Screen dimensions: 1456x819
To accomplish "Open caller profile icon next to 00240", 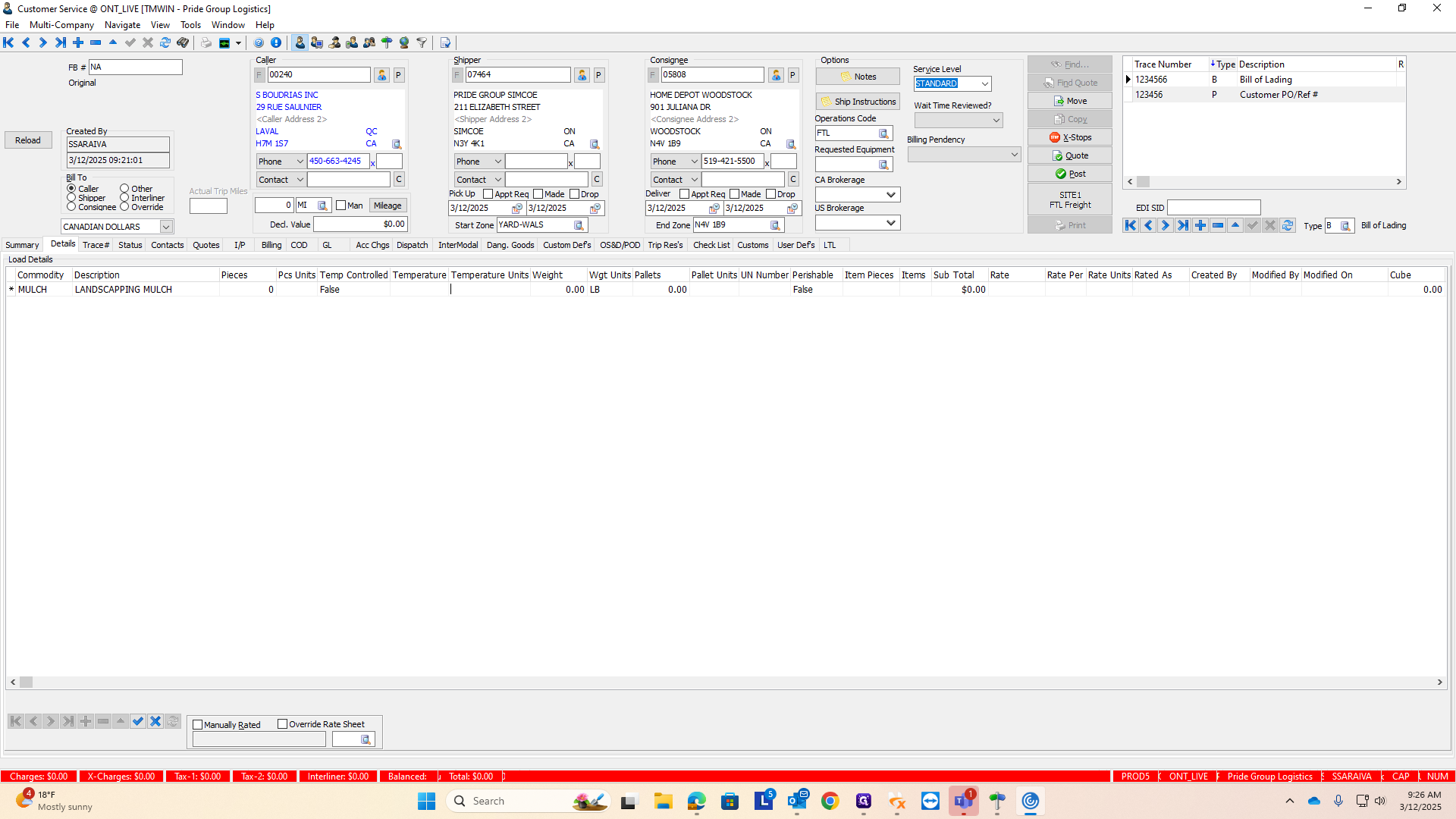I will tap(381, 75).
